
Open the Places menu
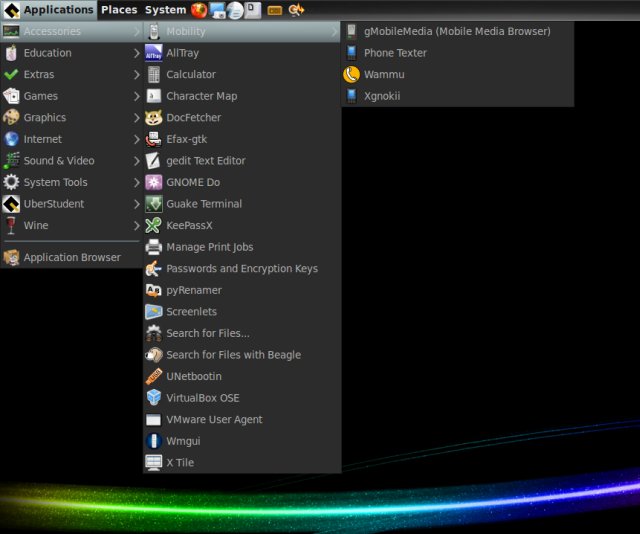click(x=119, y=10)
